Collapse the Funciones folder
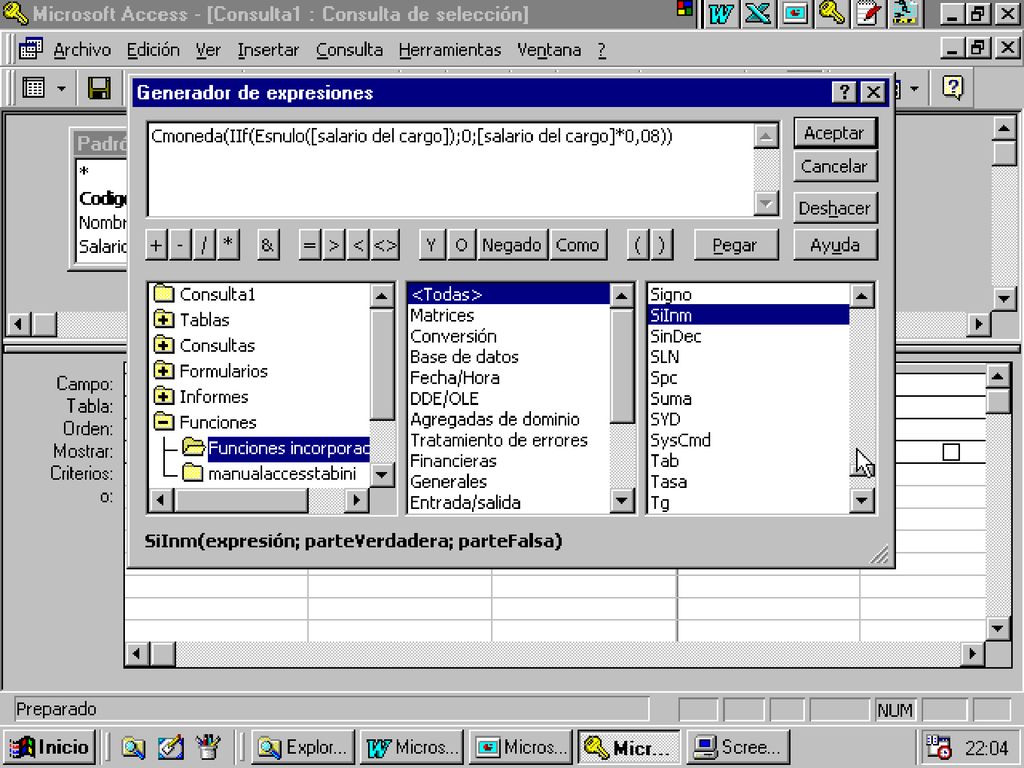 163,422
